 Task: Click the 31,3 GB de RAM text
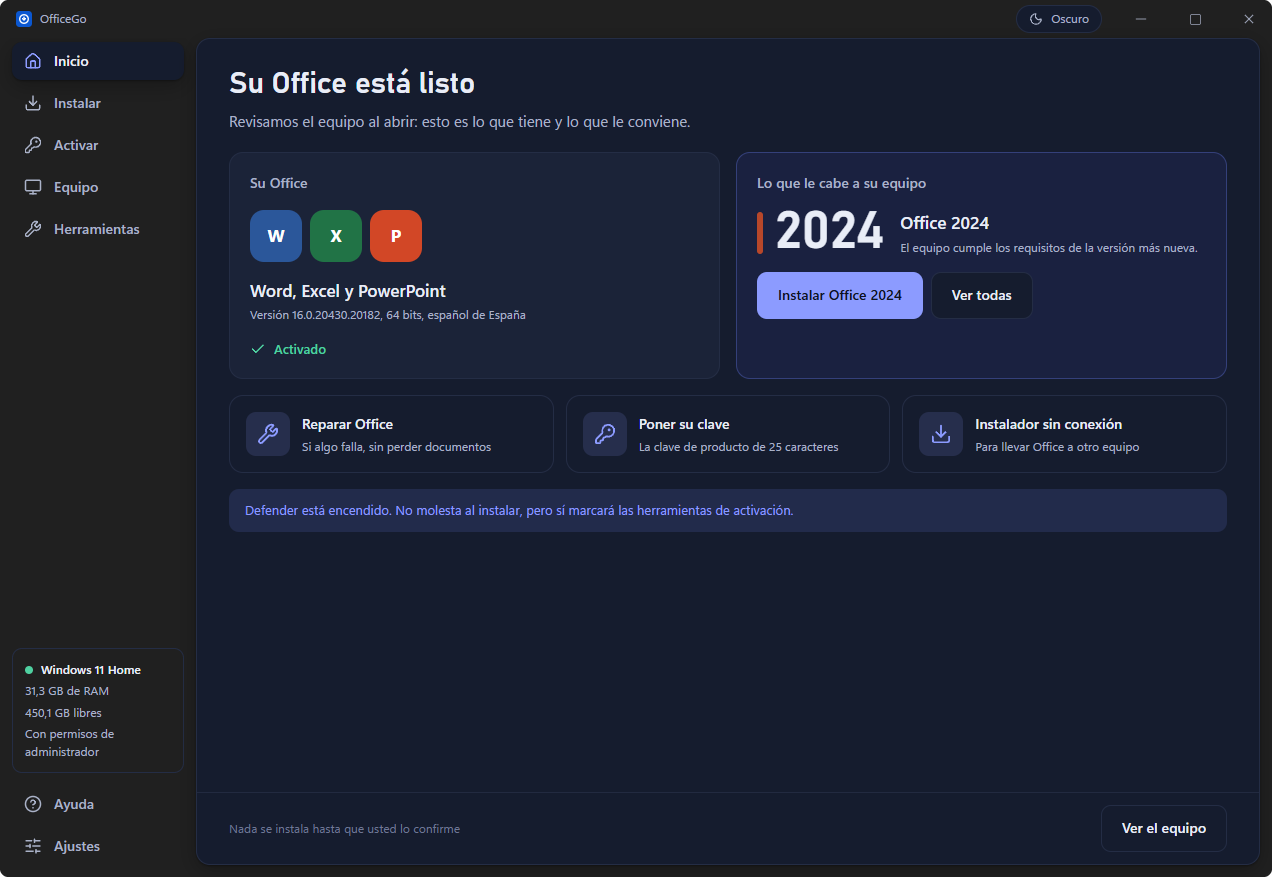(67, 691)
